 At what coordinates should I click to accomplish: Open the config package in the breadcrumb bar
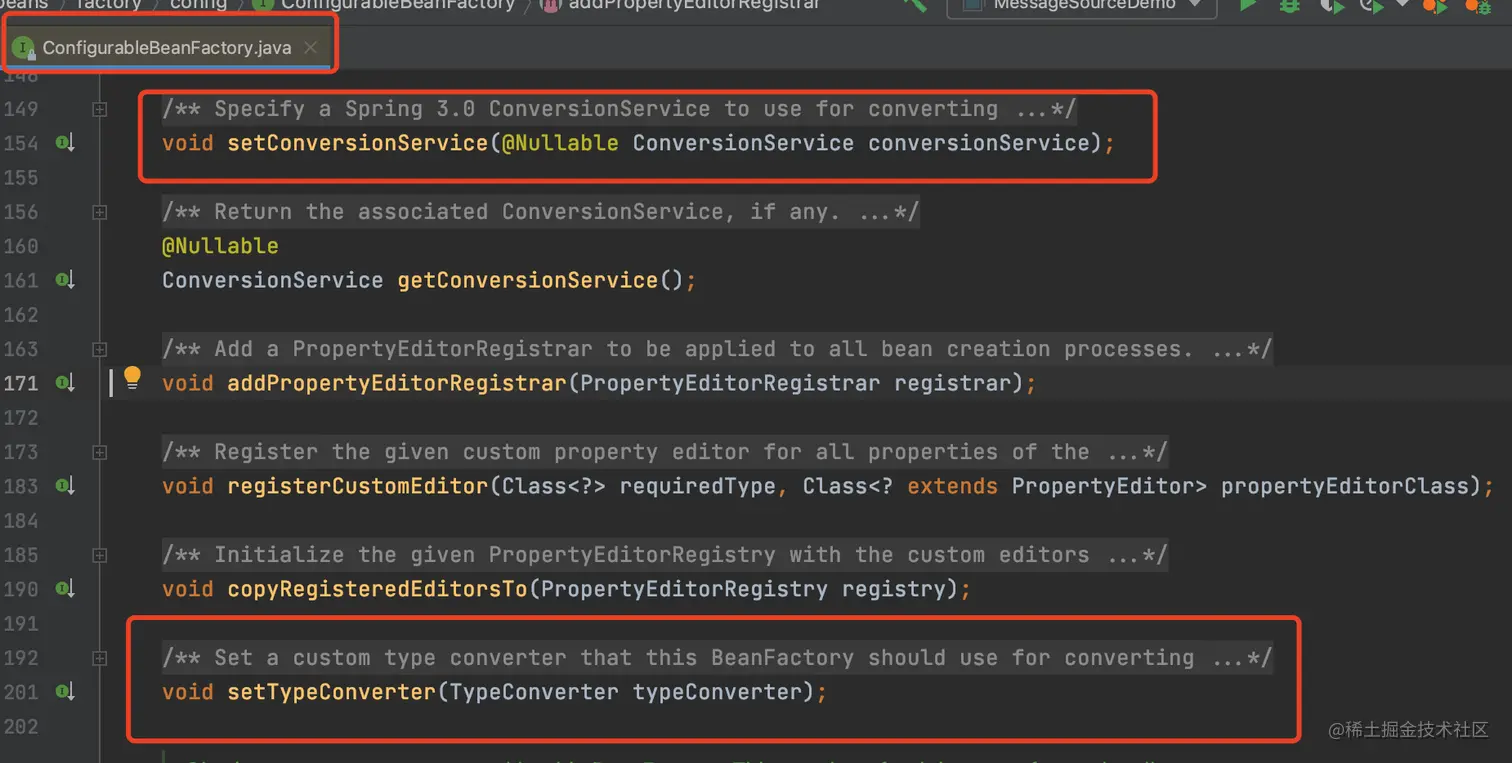pos(198,4)
